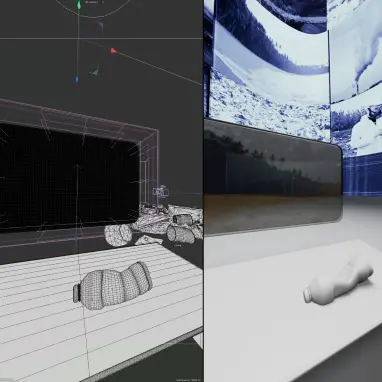Viewport: 382px width, 382px height.
Task: Click the blue-gray triangular plane handle
Action: [101, 25]
